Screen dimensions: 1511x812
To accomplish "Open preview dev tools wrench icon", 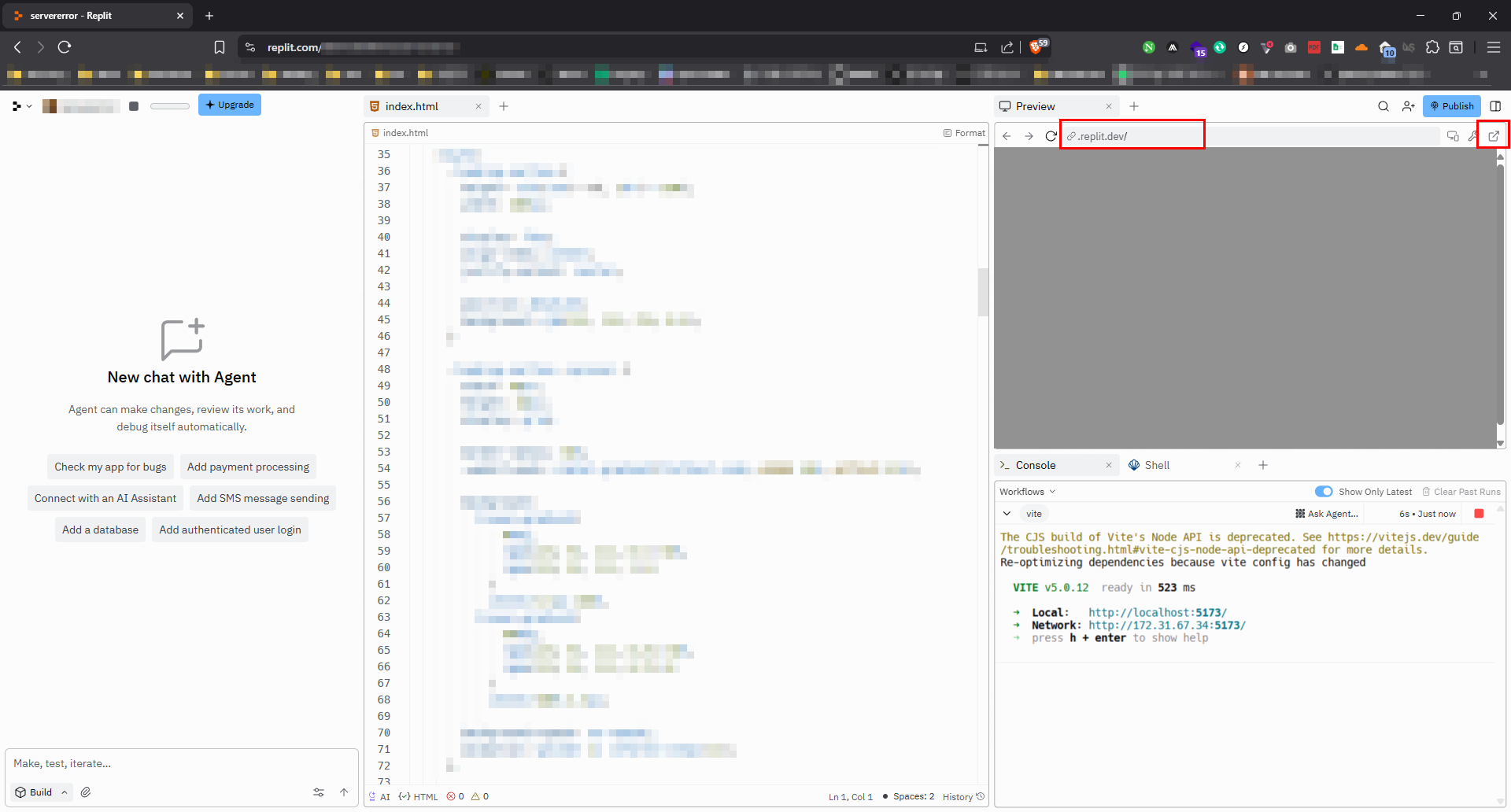I will 1472,136.
